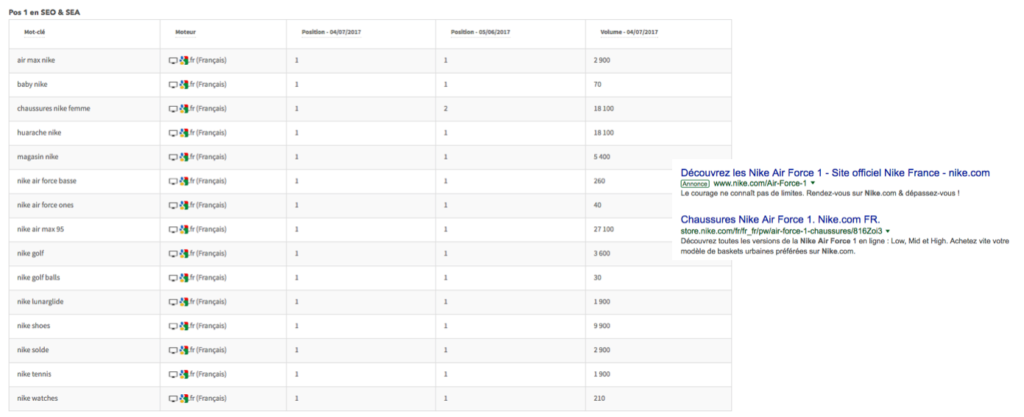Image resolution: width=1024 pixels, height=417 pixels.
Task: Click the Google icon in the nike shoes row
Action: coord(184,326)
